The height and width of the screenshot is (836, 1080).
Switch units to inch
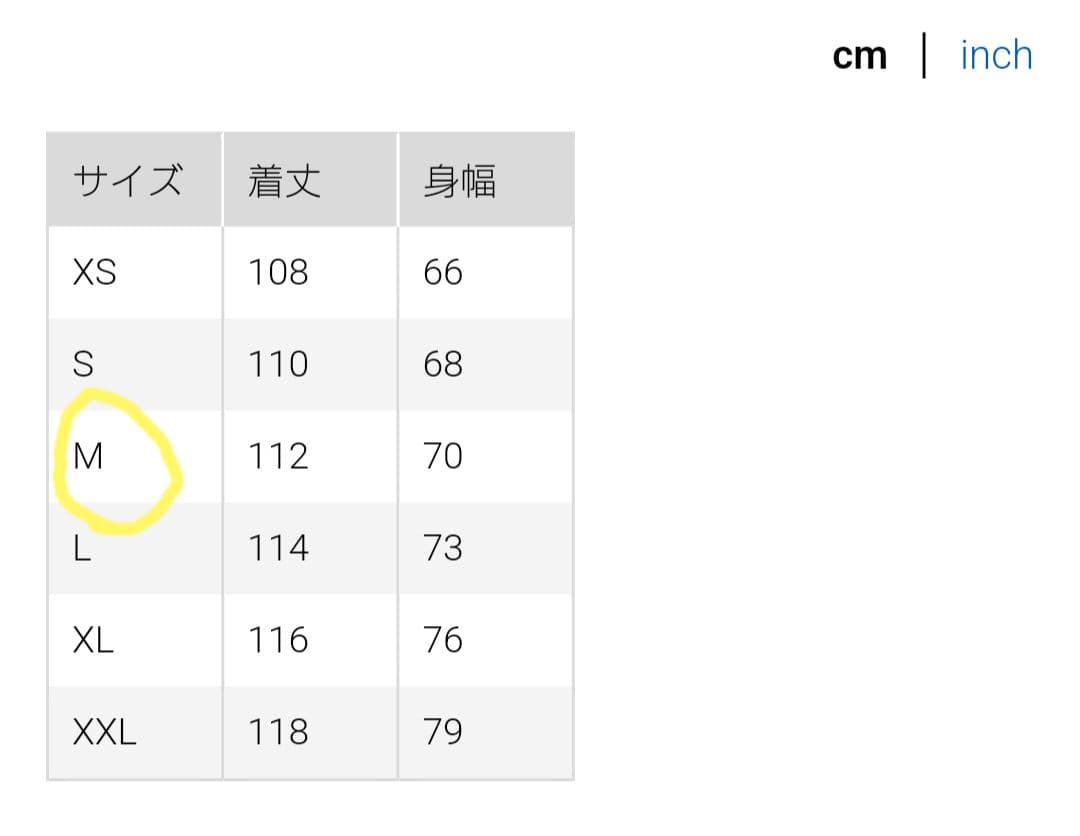(x=995, y=56)
